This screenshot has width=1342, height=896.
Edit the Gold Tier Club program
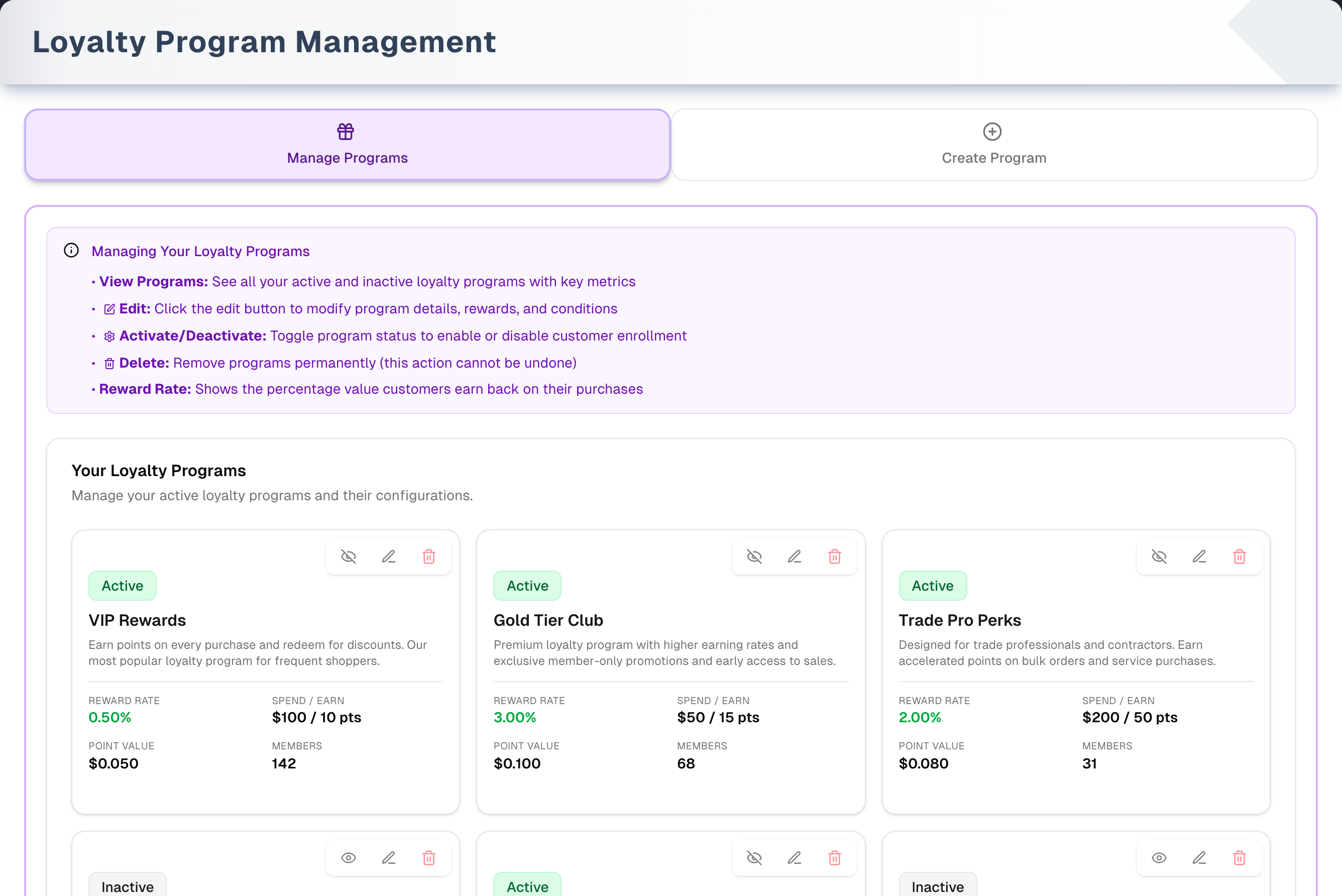[794, 556]
